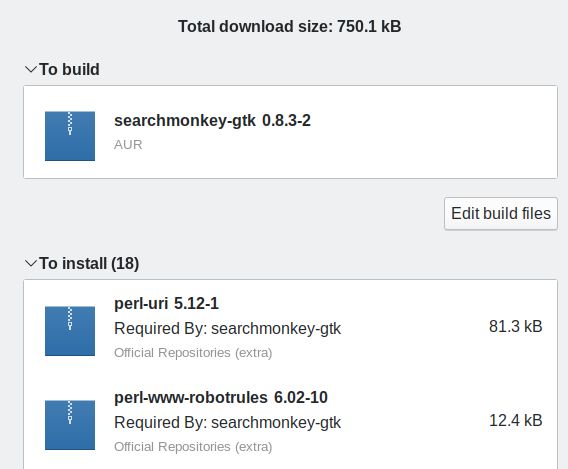Click the perl-uri package archive icon

70,331
